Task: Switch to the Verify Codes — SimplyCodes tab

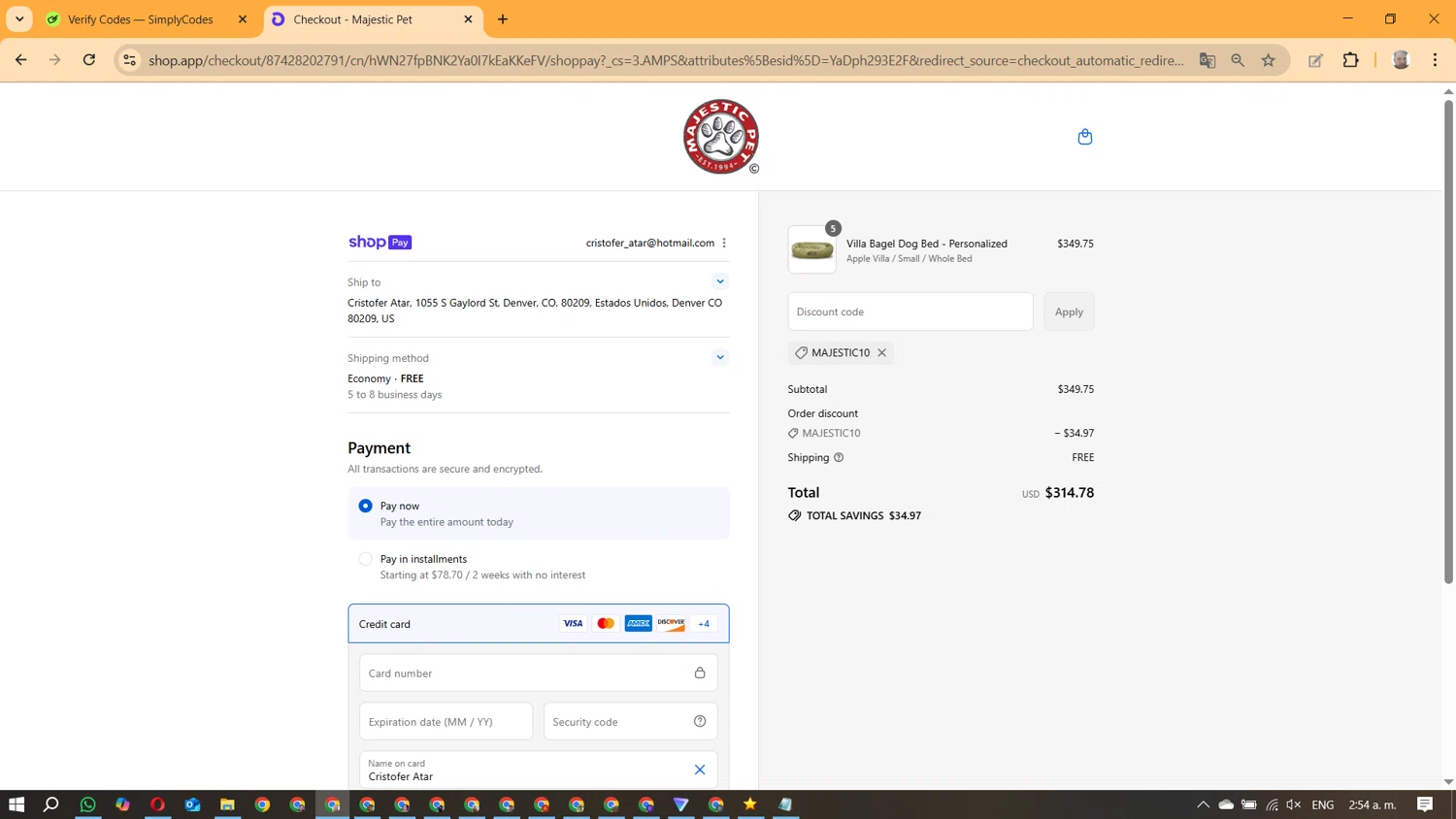Action: click(x=141, y=19)
